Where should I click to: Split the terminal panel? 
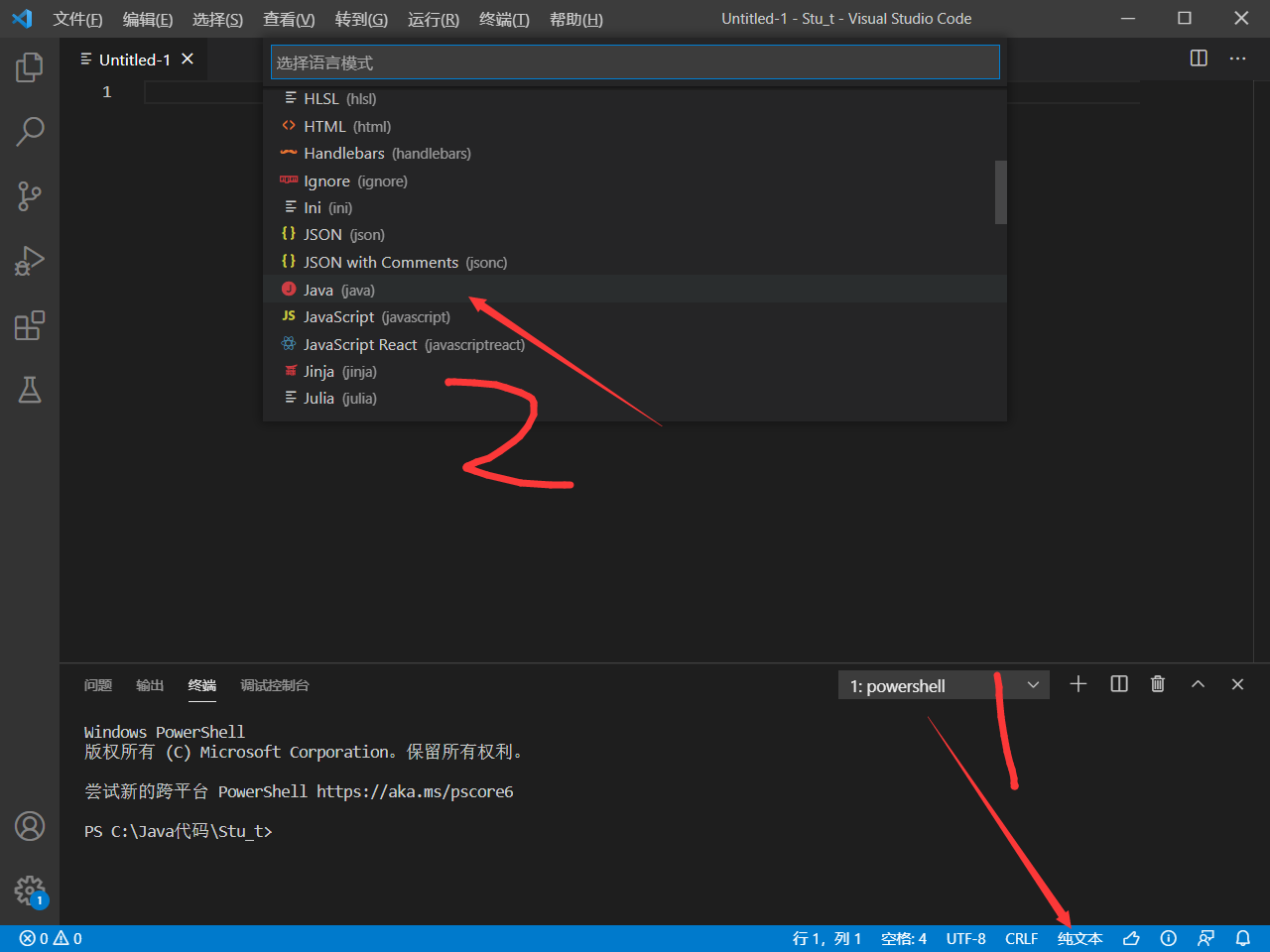(x=1119, y=684)
